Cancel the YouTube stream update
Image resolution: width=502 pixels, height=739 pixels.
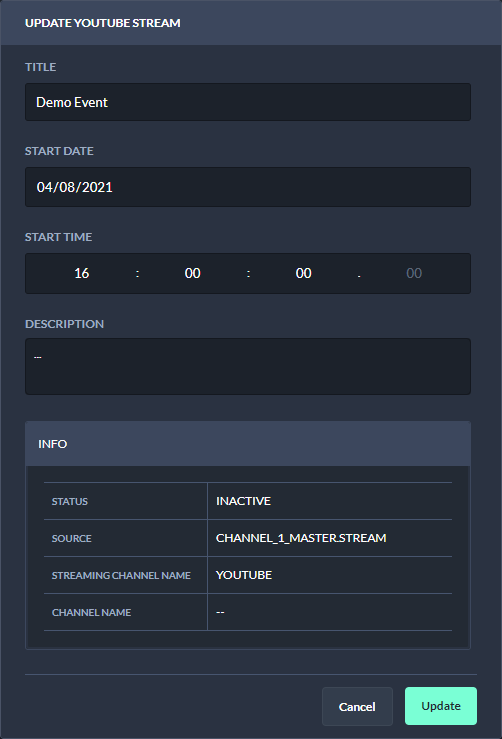click(357, 706)
